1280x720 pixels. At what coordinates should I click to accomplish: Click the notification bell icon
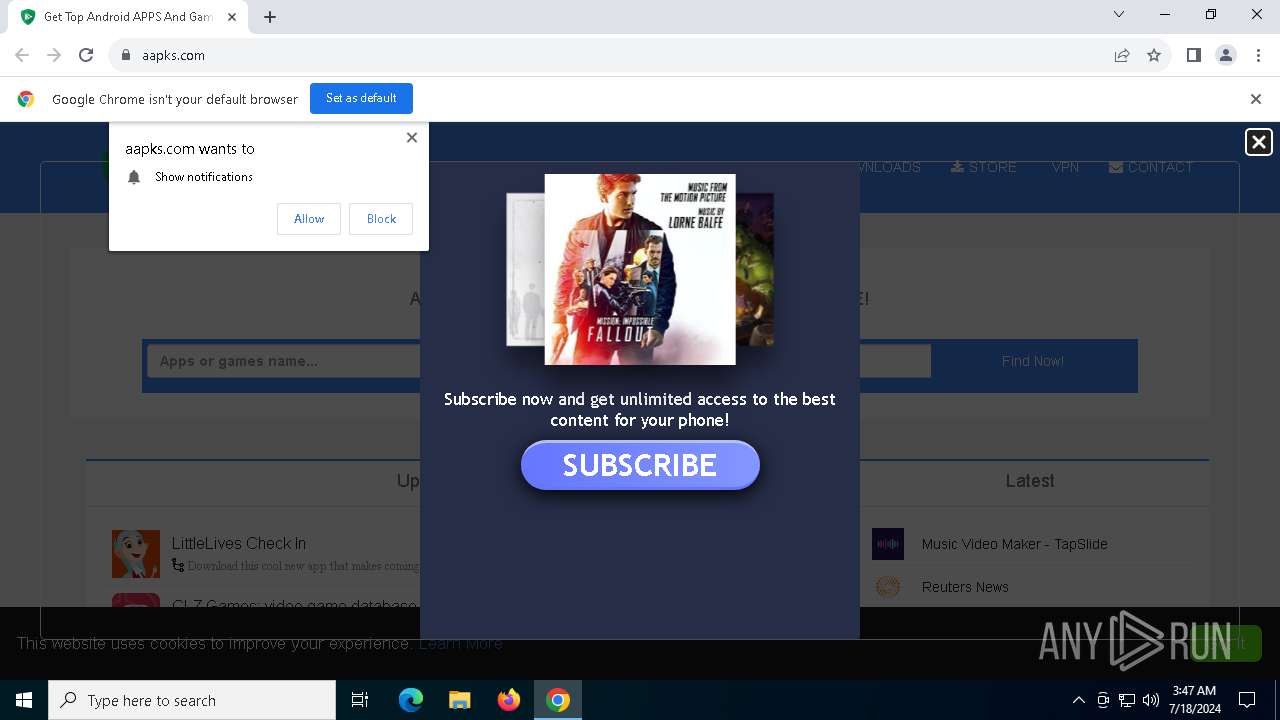click(x=134, y=177)
